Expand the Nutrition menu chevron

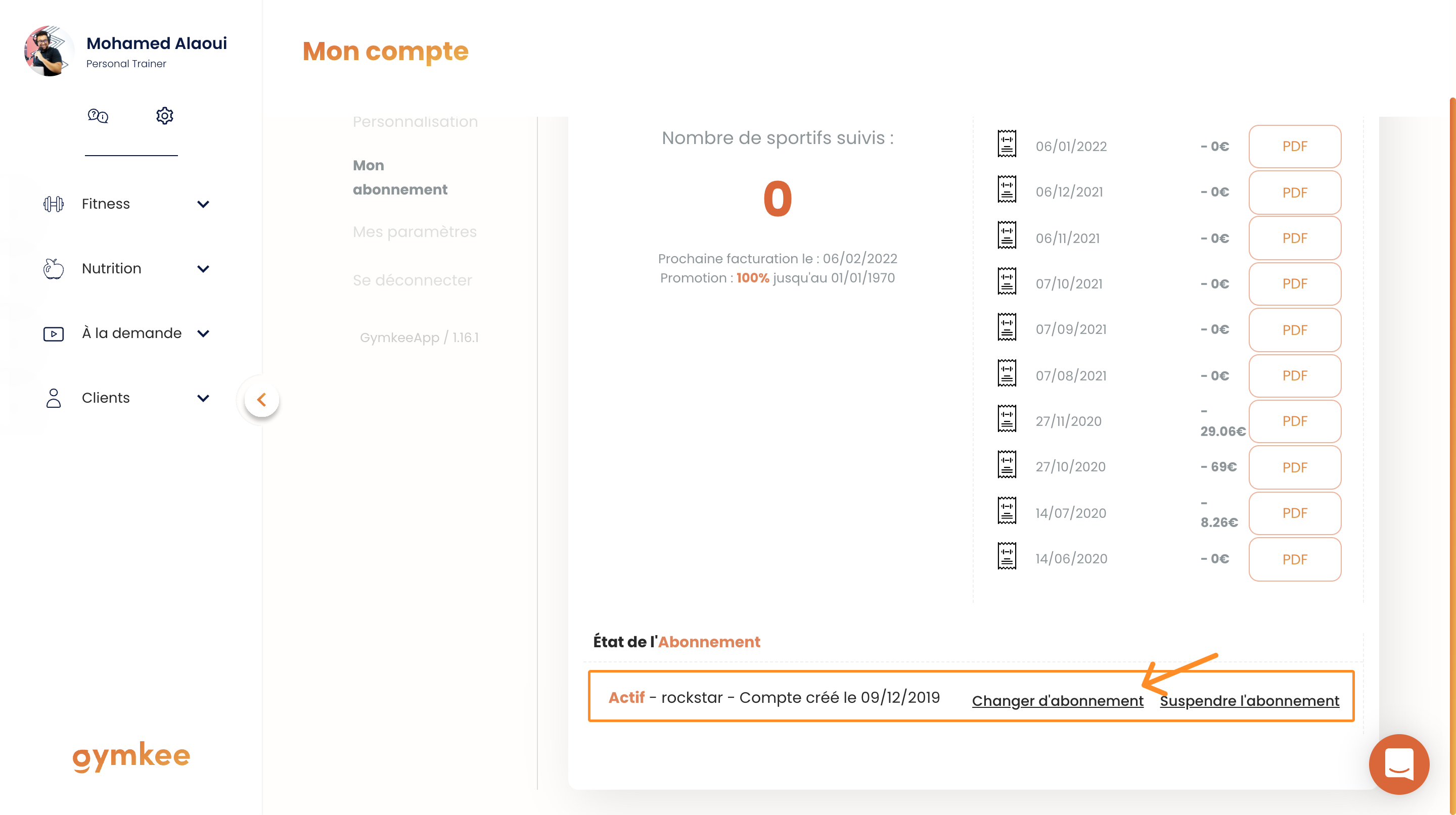point(203,269)
